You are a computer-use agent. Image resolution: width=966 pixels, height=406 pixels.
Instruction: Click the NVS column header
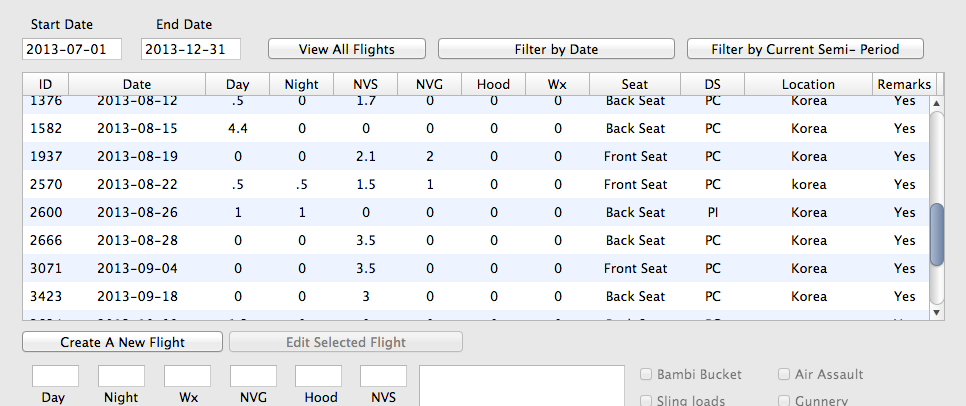366,85
